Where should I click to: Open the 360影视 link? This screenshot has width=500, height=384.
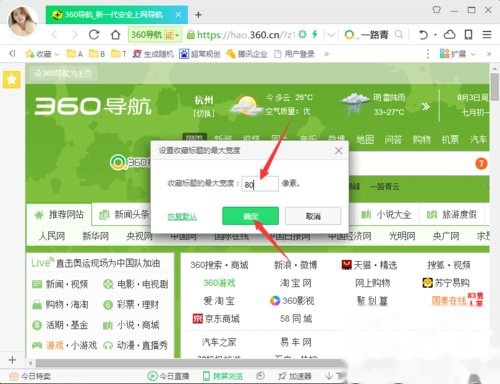292,301
